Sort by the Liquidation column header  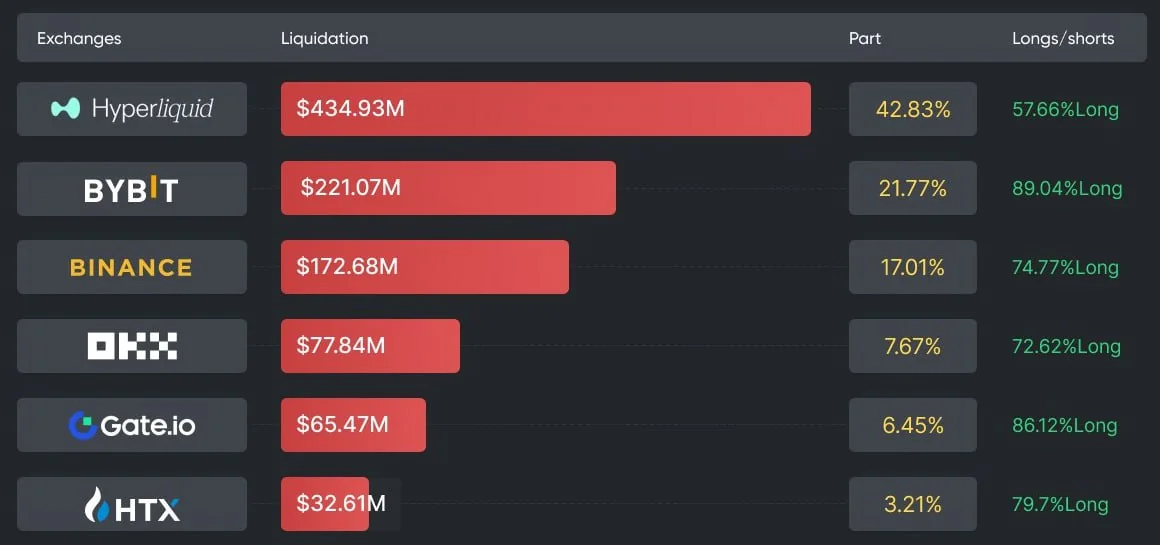[x=324, y=38]
